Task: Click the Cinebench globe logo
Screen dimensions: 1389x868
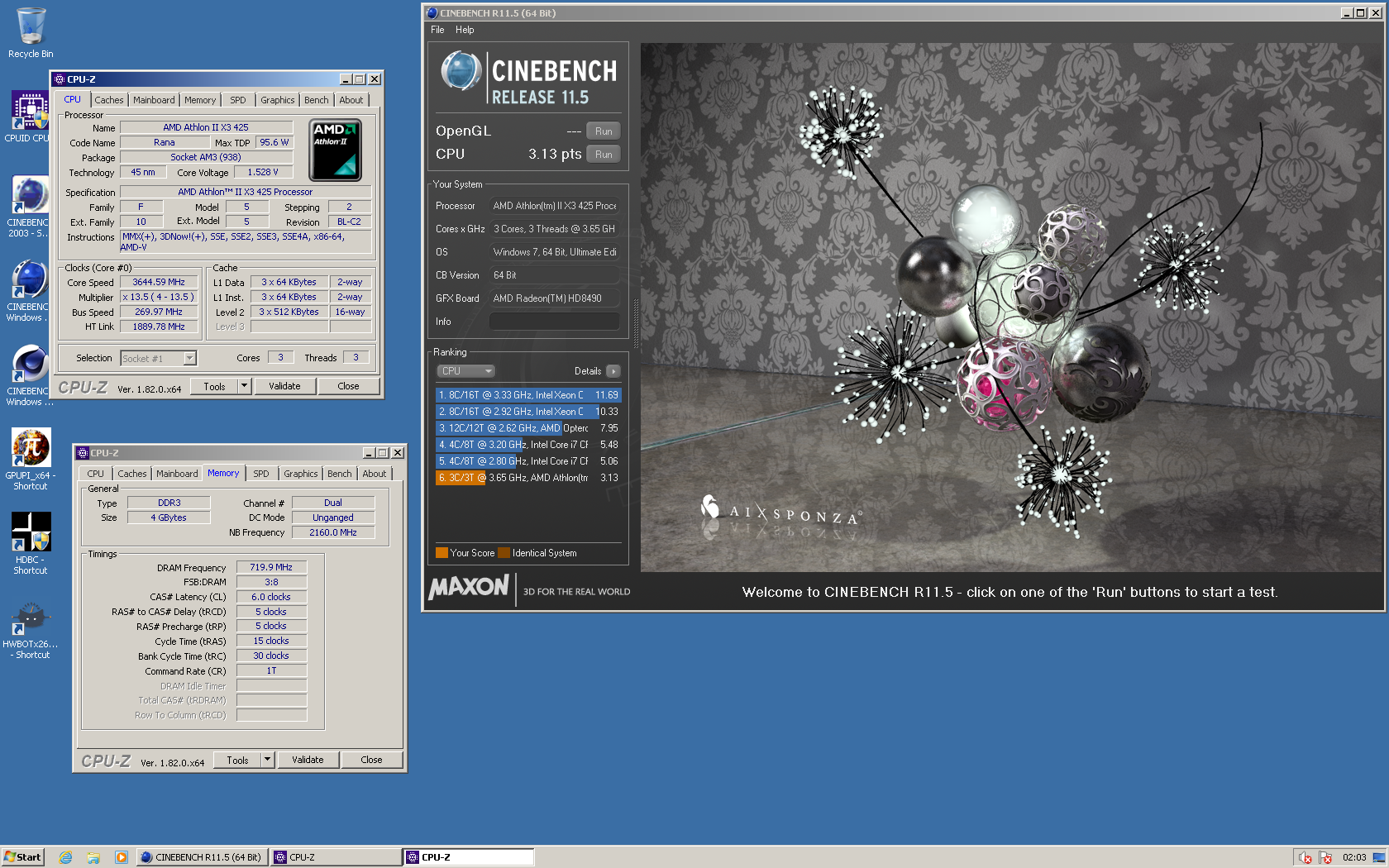Action: pyautogui.click(x=461, y=71)
